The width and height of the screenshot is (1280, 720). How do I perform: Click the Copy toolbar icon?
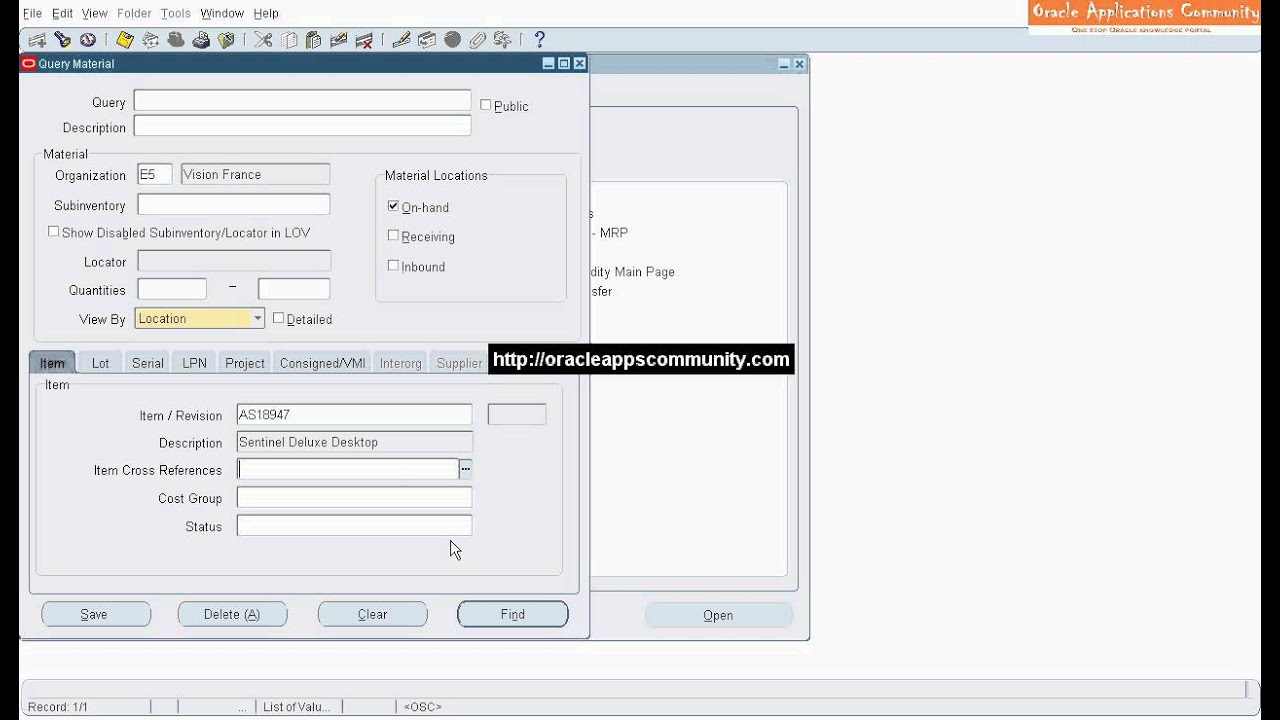tap(289, 40)
